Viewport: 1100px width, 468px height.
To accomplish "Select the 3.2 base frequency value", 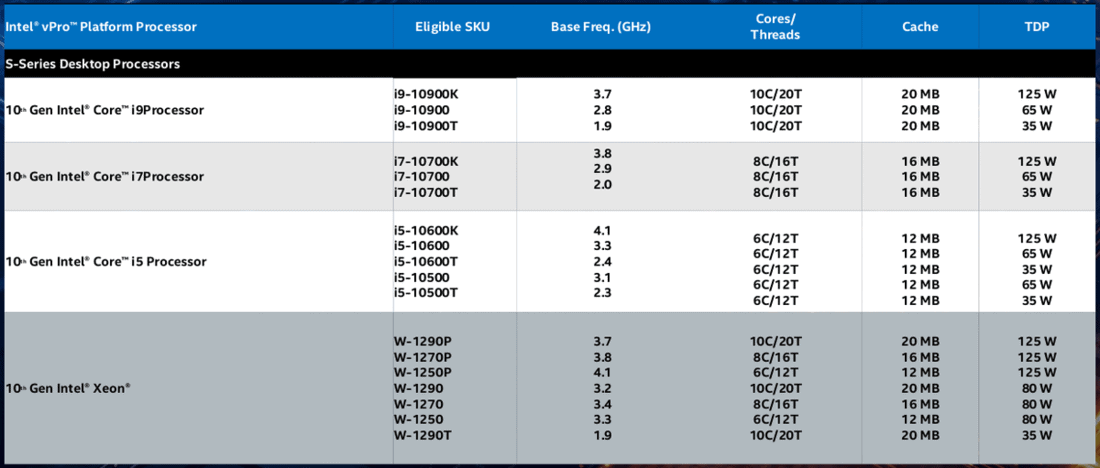I will pos(603,388).
